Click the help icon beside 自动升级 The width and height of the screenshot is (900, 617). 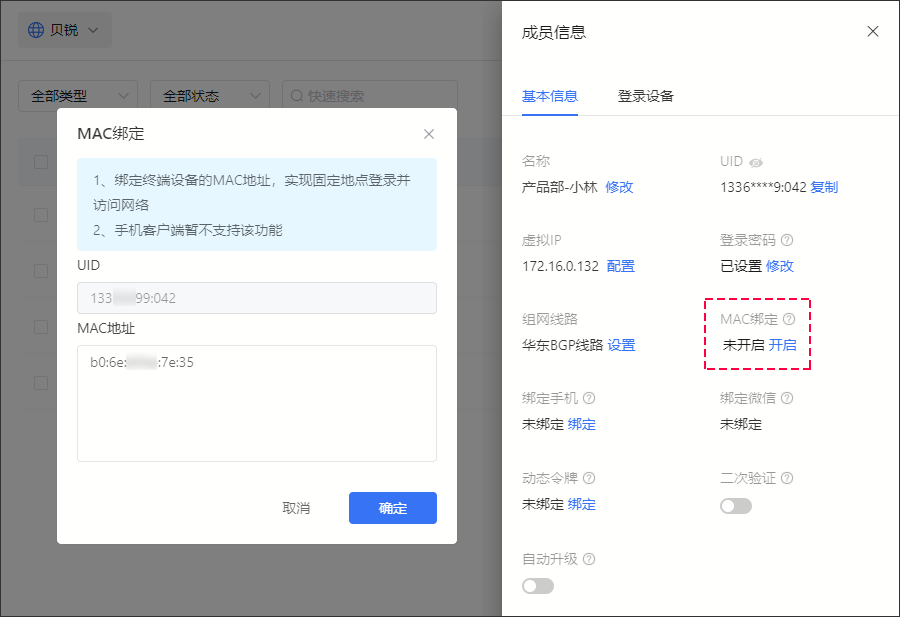pyautogui.click(x=589, y=558)
